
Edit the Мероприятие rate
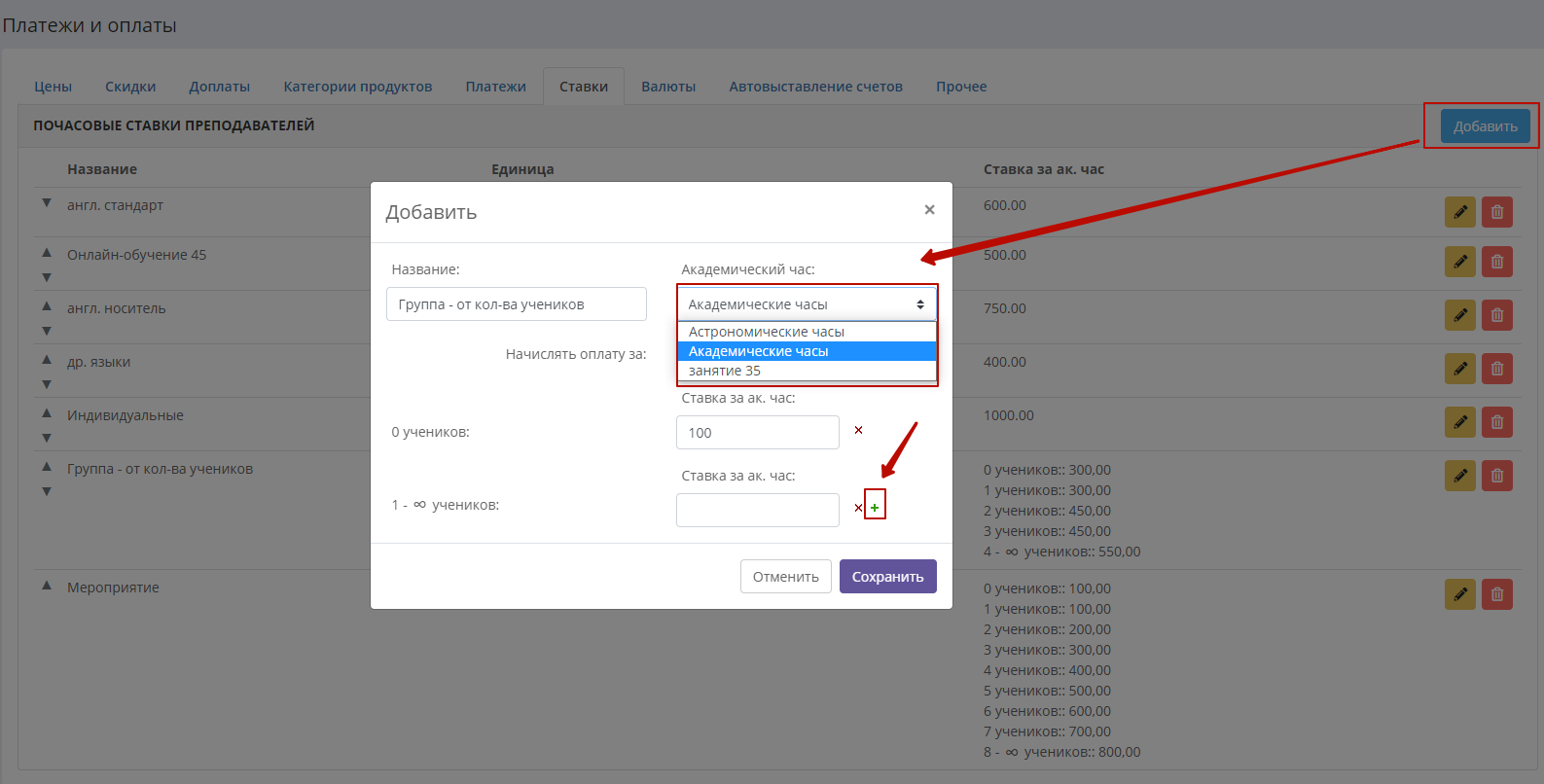click(1459, 594)
